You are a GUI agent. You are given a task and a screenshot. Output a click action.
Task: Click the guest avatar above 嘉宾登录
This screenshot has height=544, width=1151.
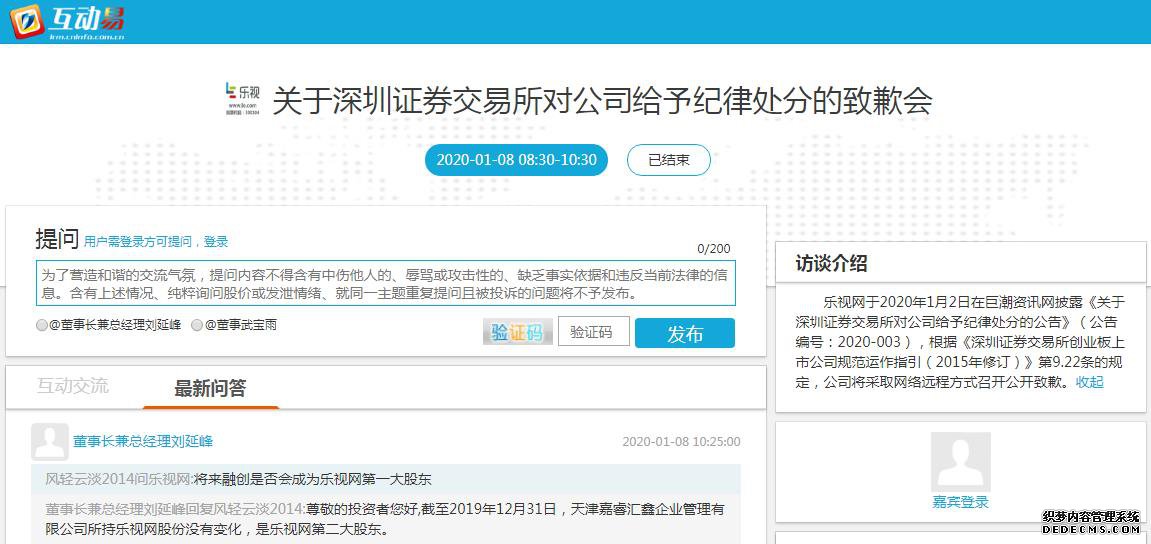tap(960, 462)
